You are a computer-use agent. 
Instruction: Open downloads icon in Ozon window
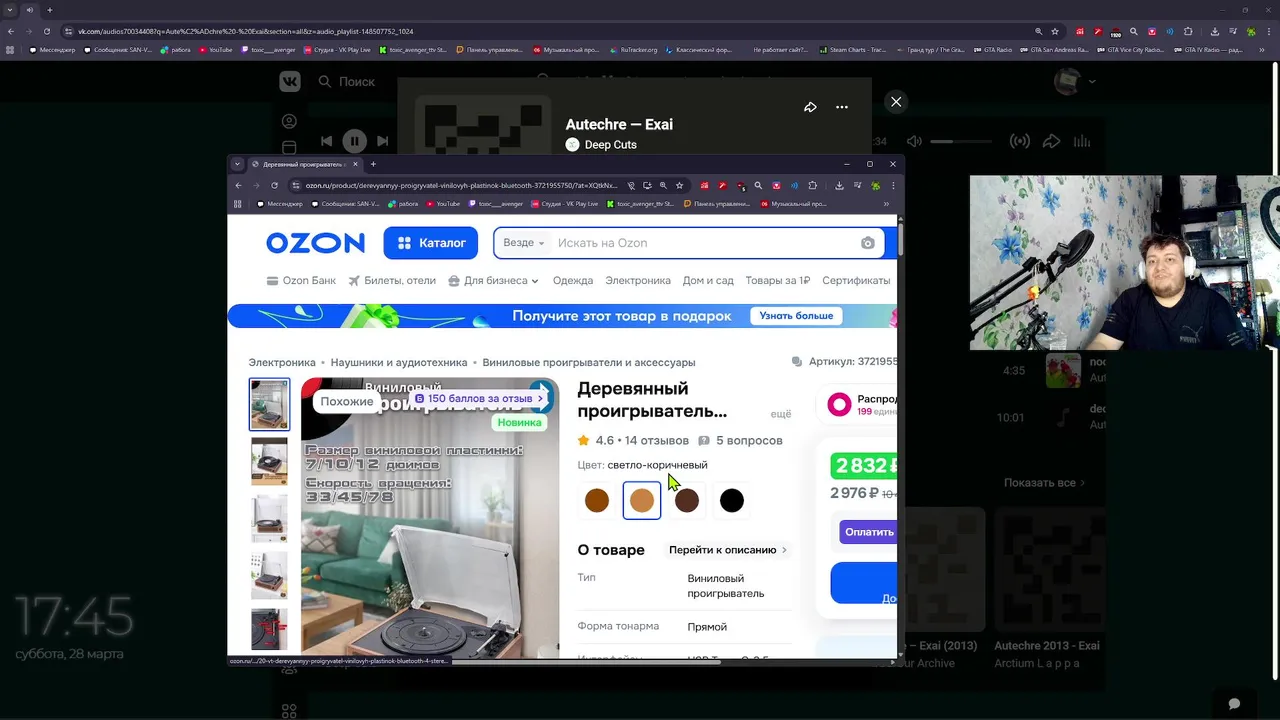pyautogui.click(x=839, y=185)
